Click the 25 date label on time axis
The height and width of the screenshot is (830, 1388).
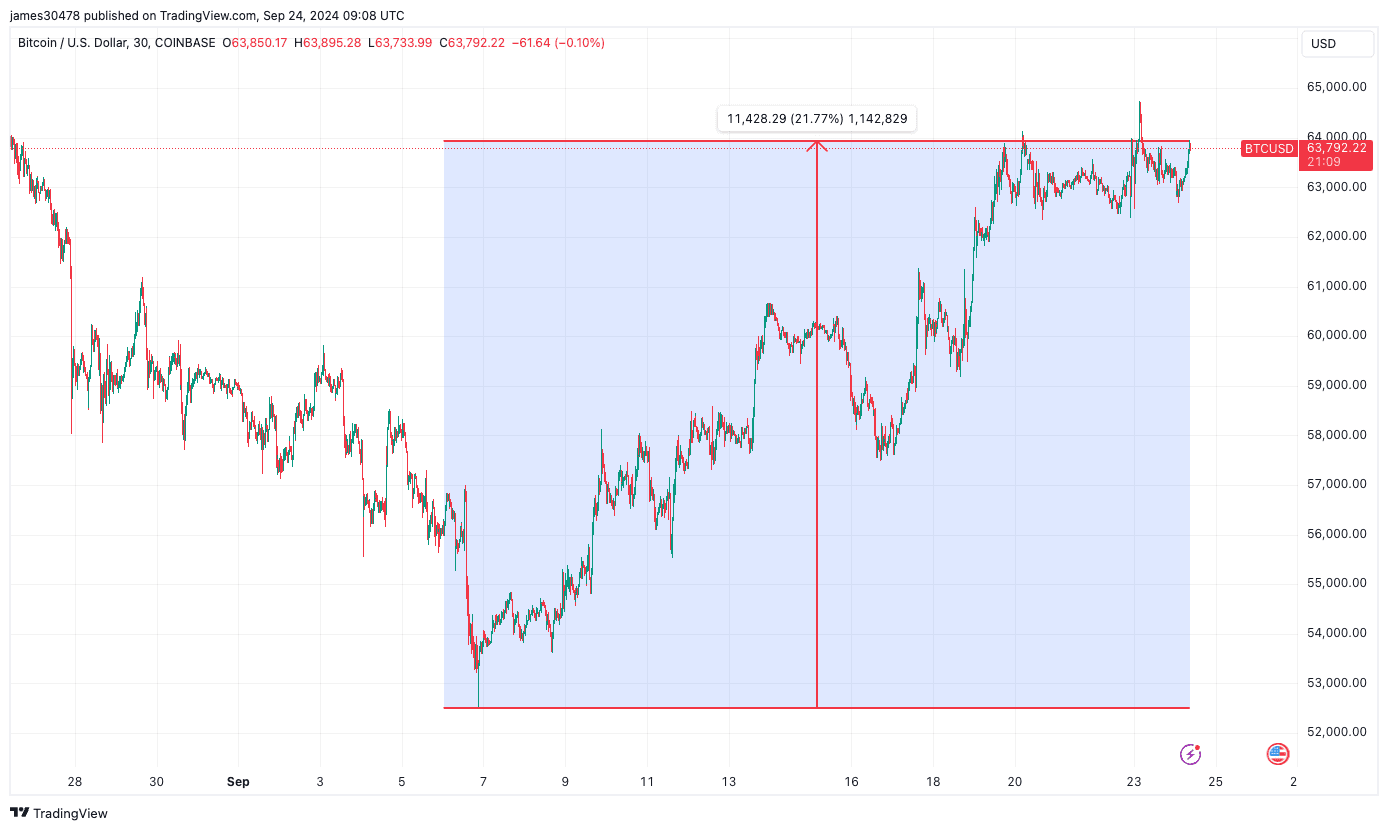[1216, 782]
